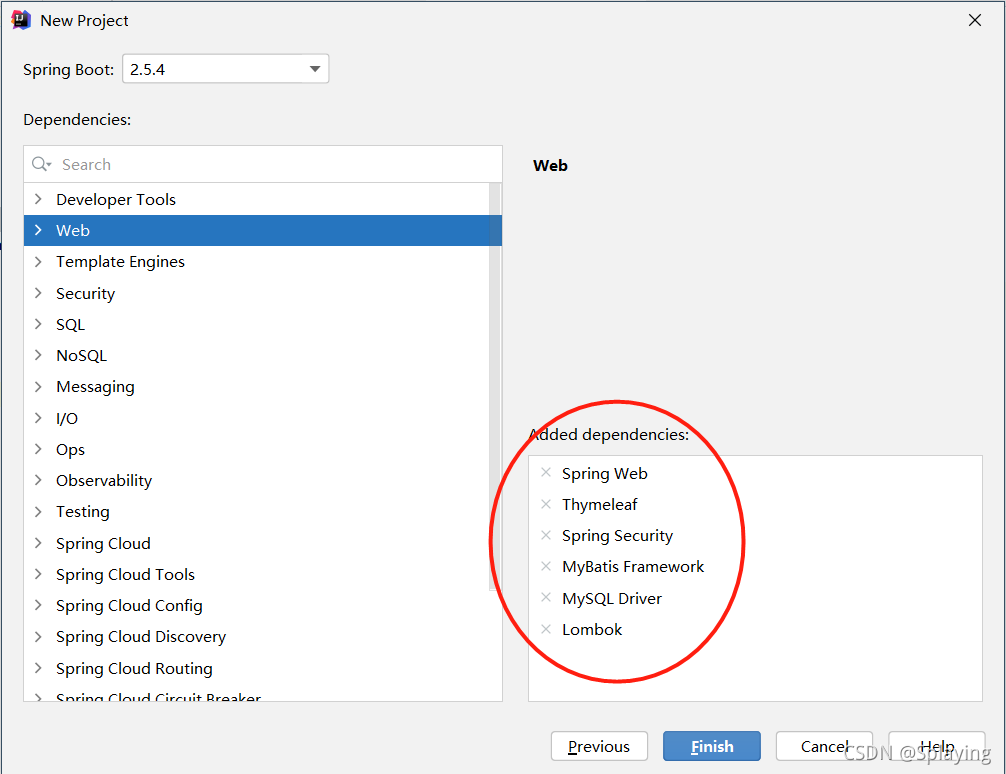Select the Messaging tree row
Screen dimensions: 1006x774
click(257, 387)
